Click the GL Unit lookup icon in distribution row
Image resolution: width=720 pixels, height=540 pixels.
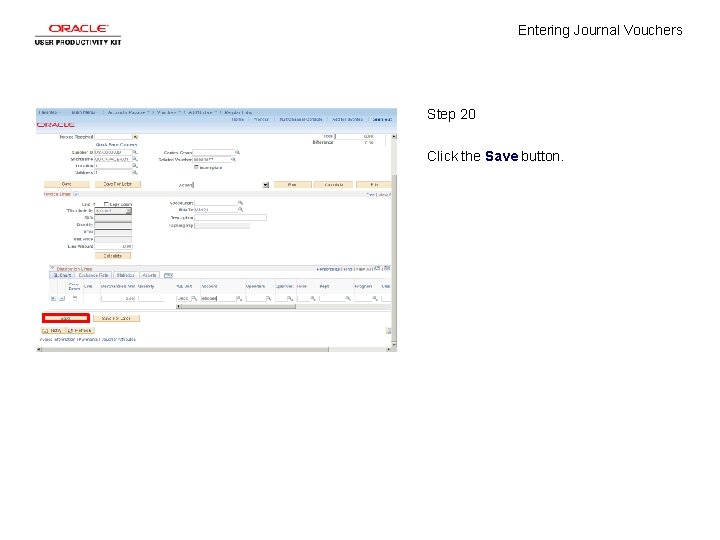tap(194, 298)
